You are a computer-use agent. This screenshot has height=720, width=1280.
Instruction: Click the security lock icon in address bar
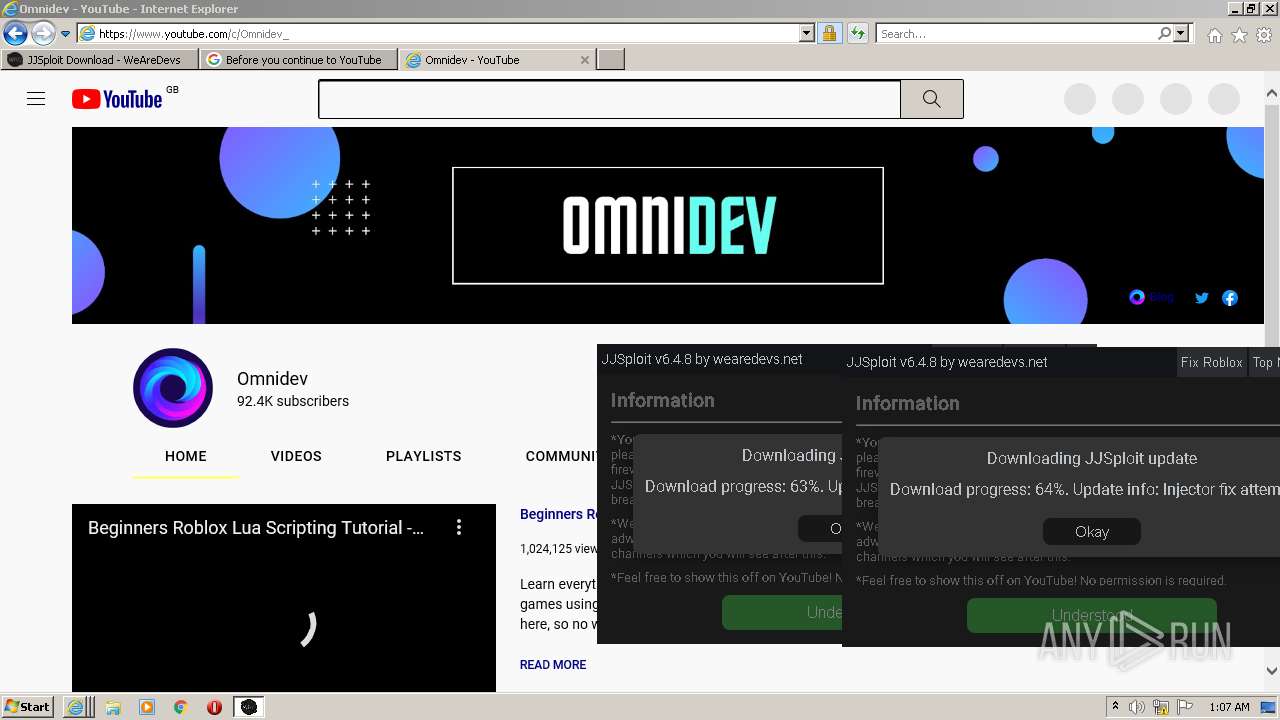(829, 33)
